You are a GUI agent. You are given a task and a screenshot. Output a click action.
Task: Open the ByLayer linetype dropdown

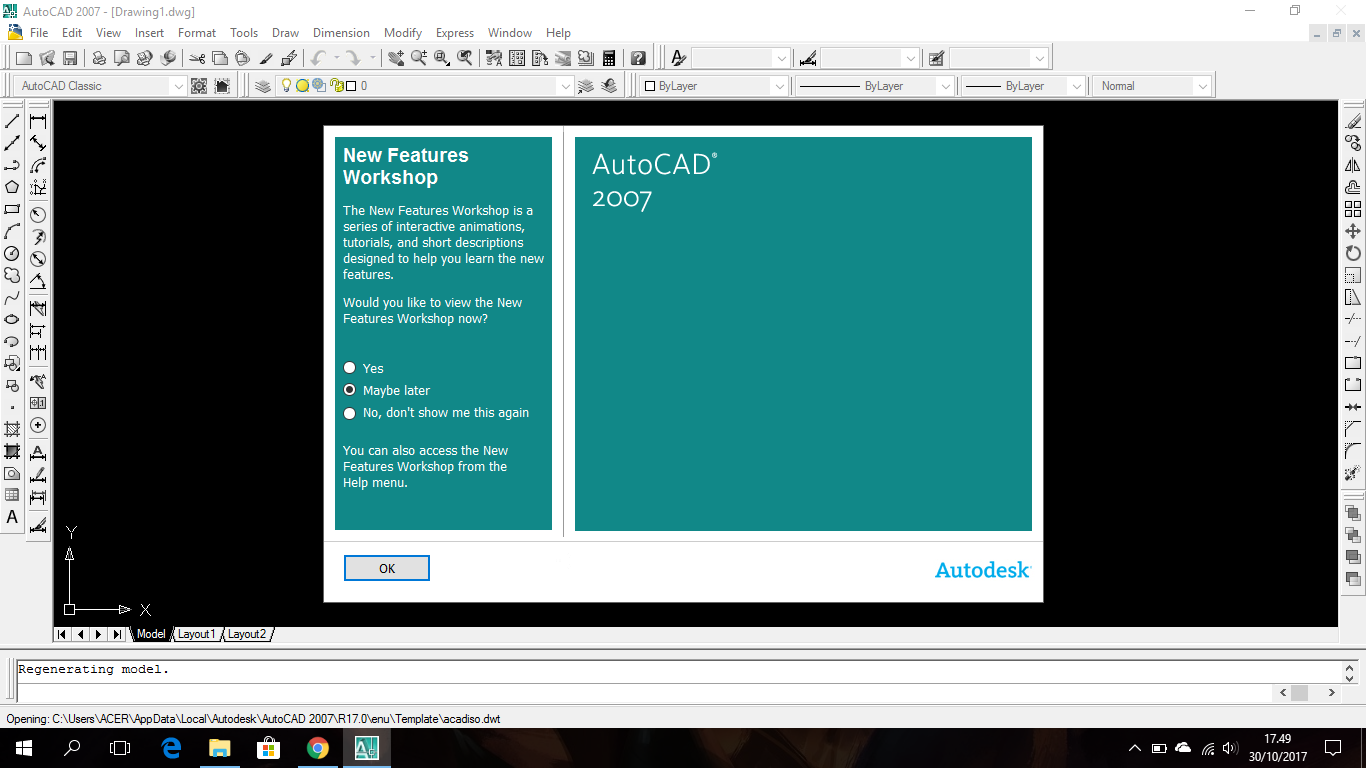click(945, 86)
